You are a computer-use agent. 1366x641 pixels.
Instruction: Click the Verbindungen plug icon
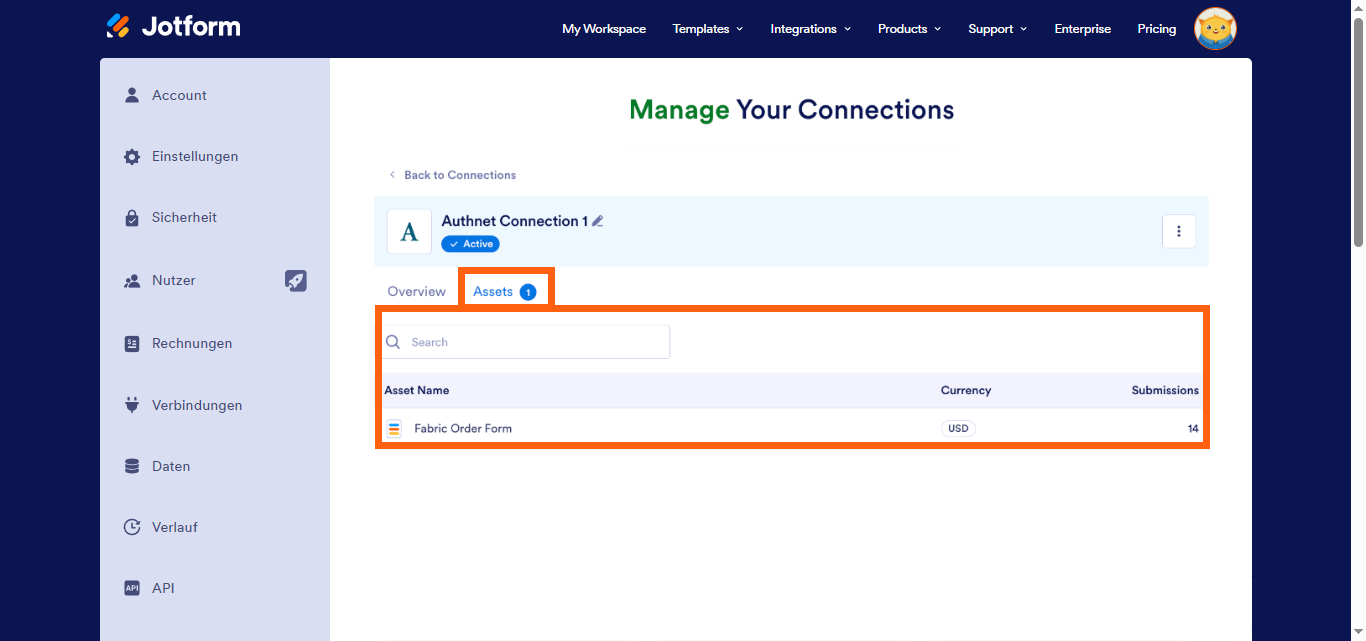[x=132, y=406]
